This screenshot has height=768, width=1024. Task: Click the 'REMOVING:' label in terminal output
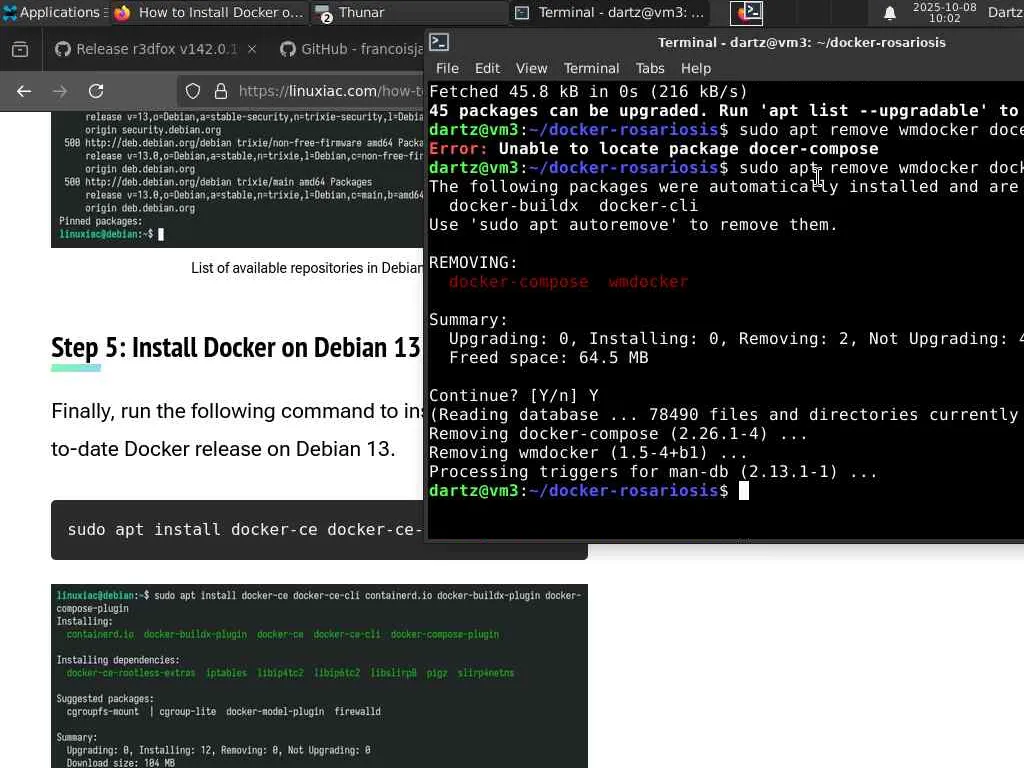(x=473, y=263)
